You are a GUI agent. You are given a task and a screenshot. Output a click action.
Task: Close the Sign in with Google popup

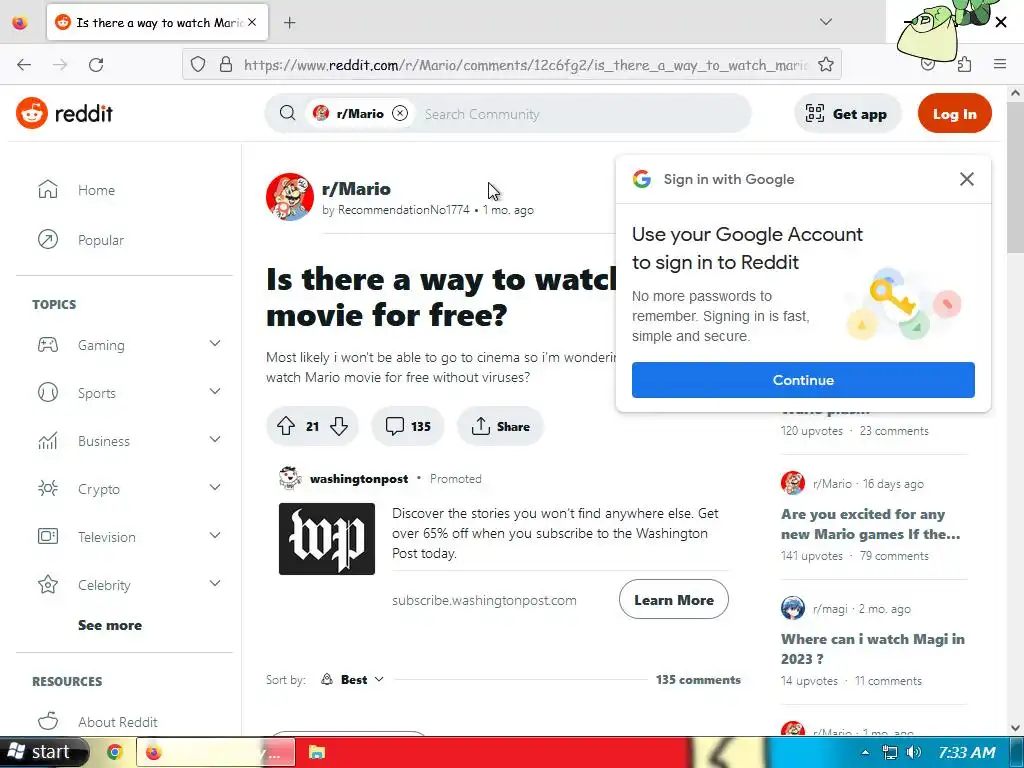click(967, 179)
